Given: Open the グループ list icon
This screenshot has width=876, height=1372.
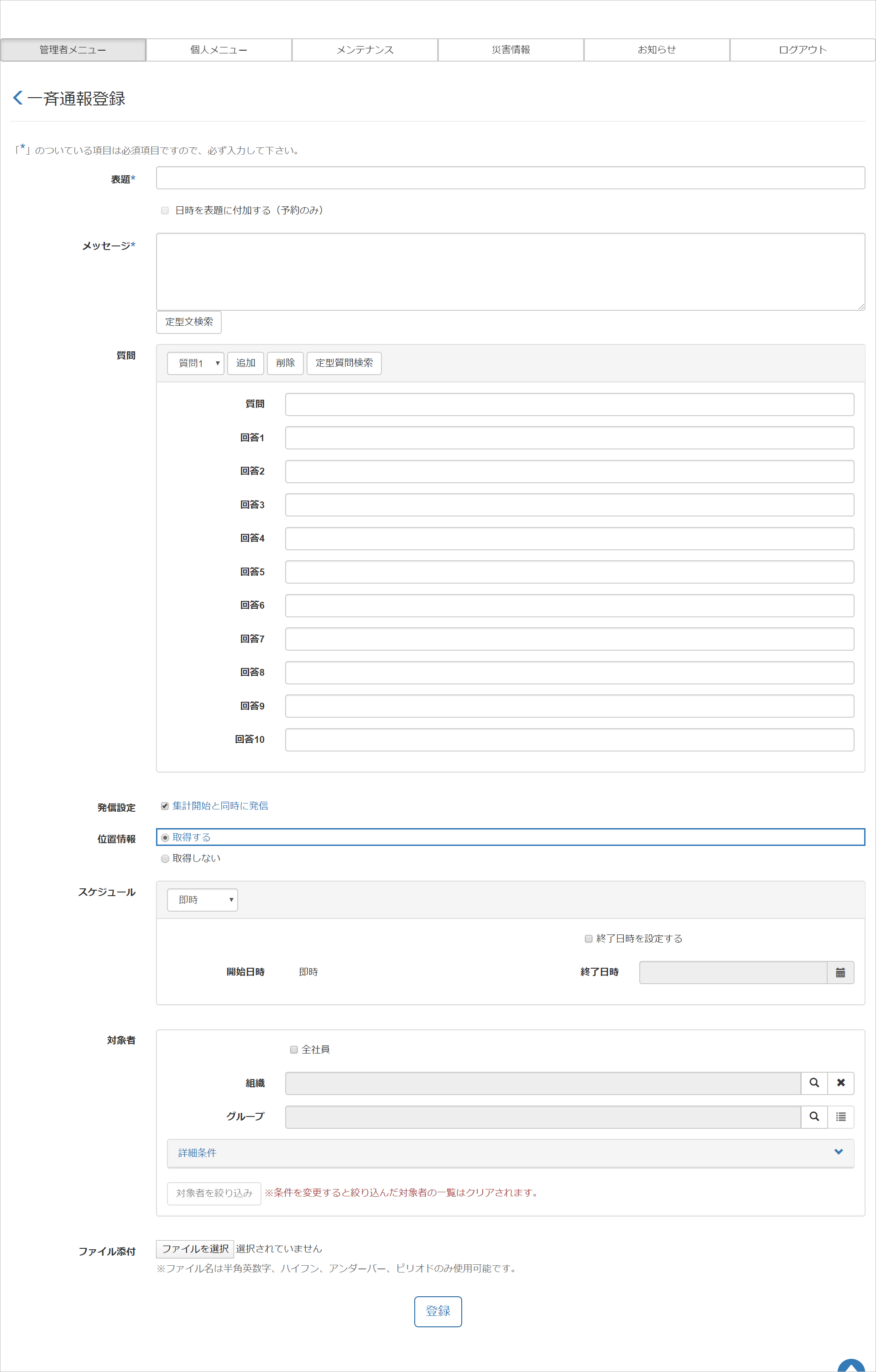Looking at the screenshot, I should click(841, 1117).
